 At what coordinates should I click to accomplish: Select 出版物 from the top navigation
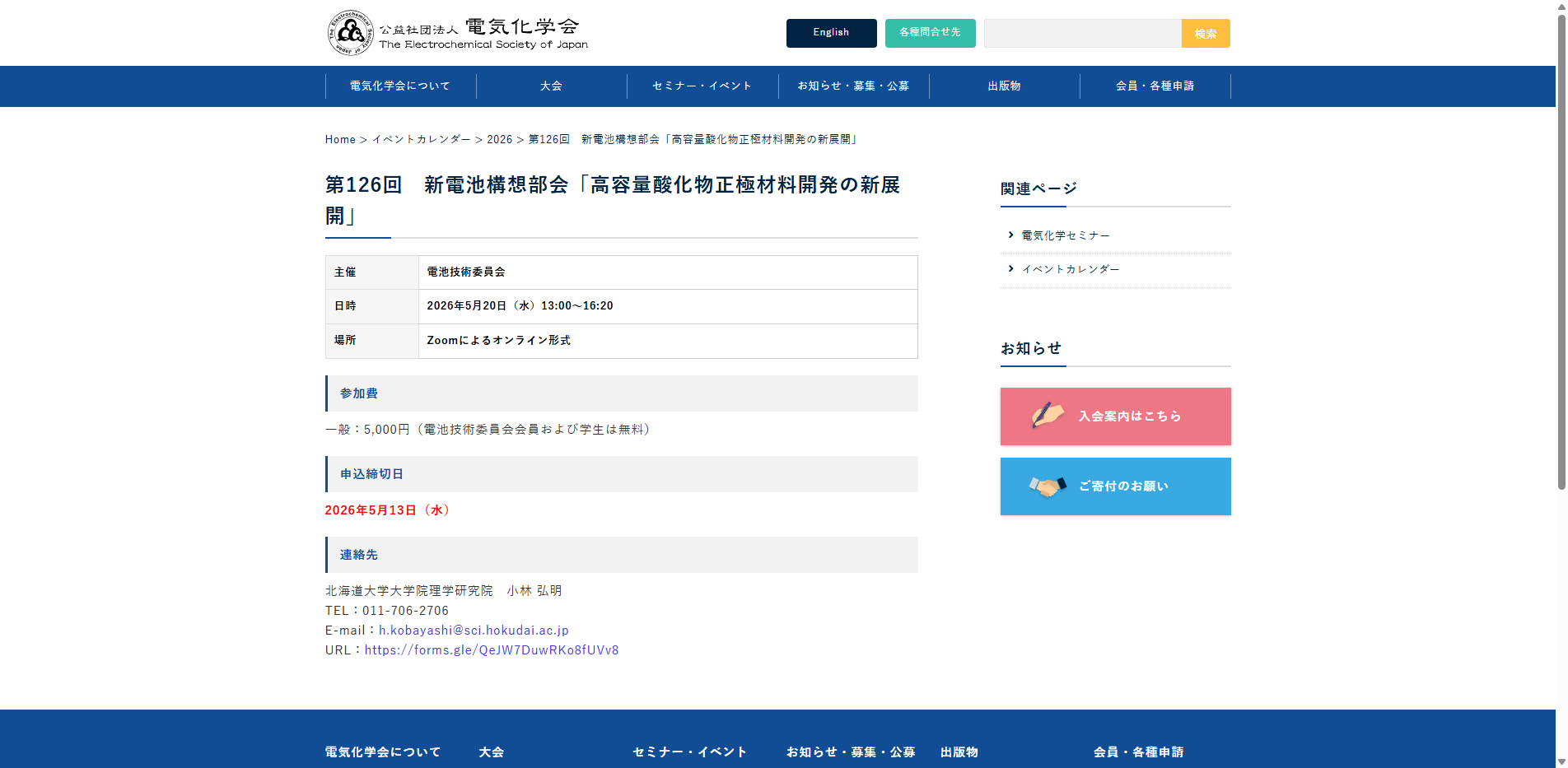1004,86
